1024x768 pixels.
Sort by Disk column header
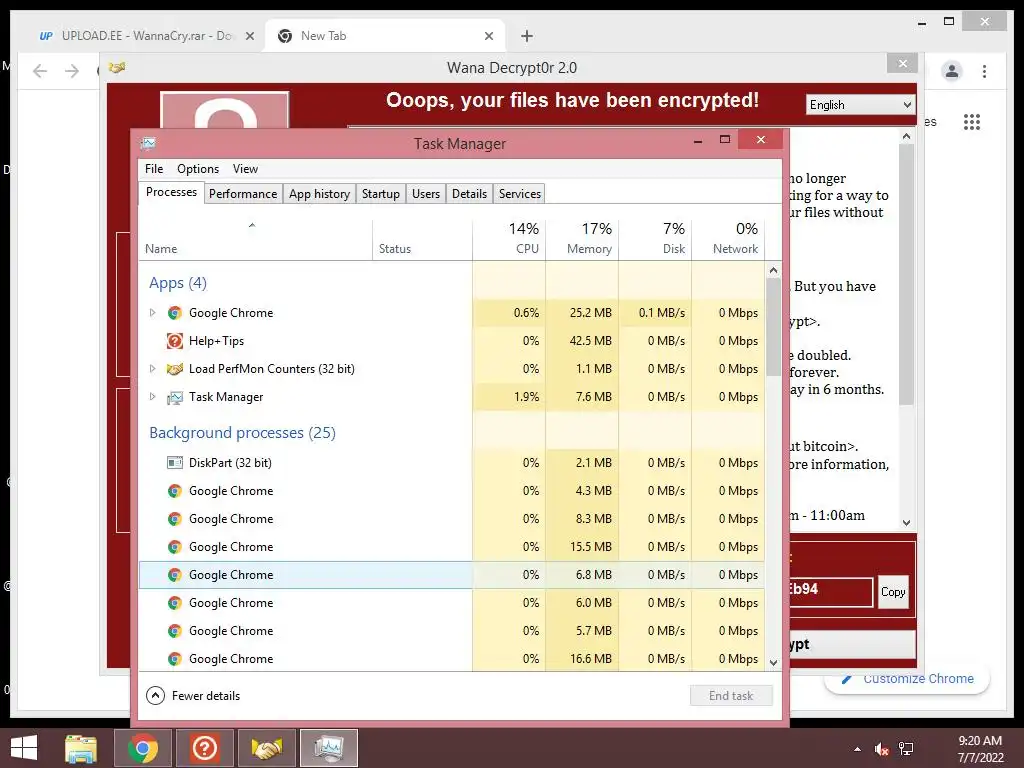tap(655, 238)
